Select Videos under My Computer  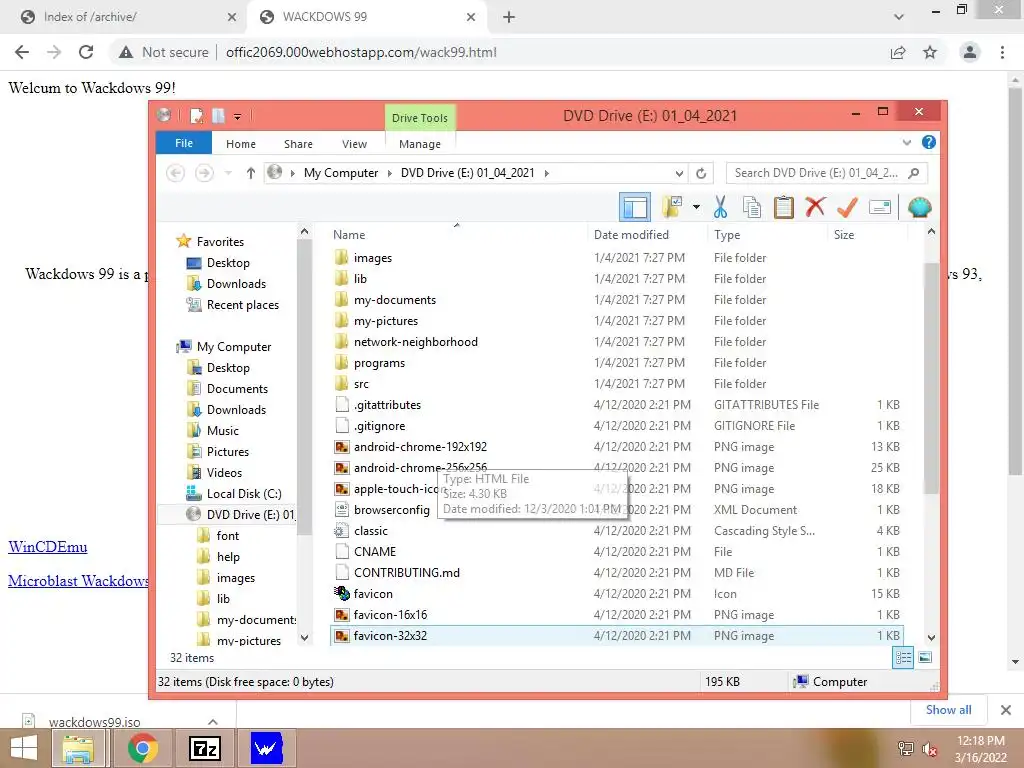pyautogui.click(x=224, y=473)
